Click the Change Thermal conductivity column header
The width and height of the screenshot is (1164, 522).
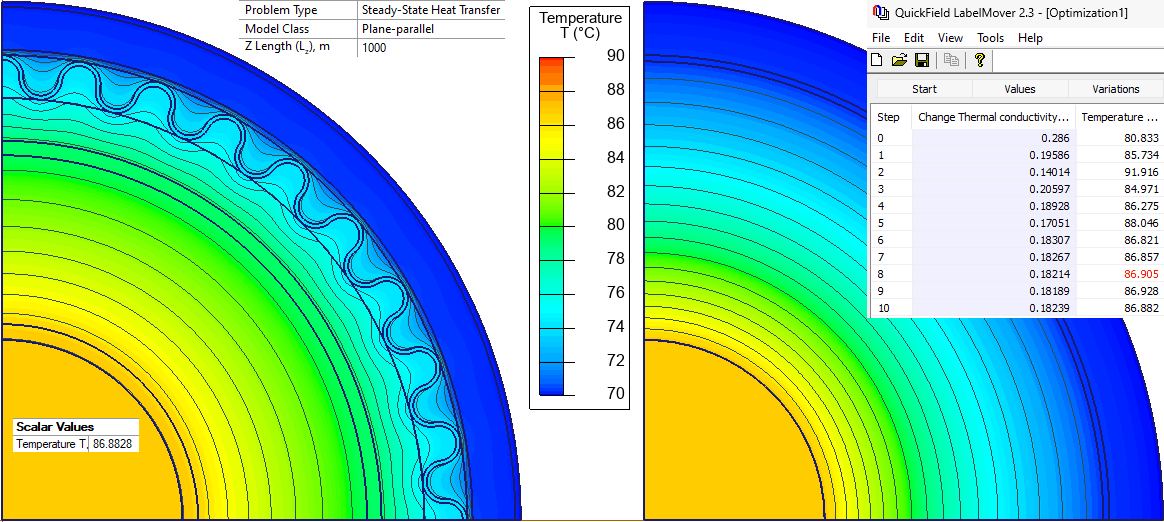click(993, 117)
